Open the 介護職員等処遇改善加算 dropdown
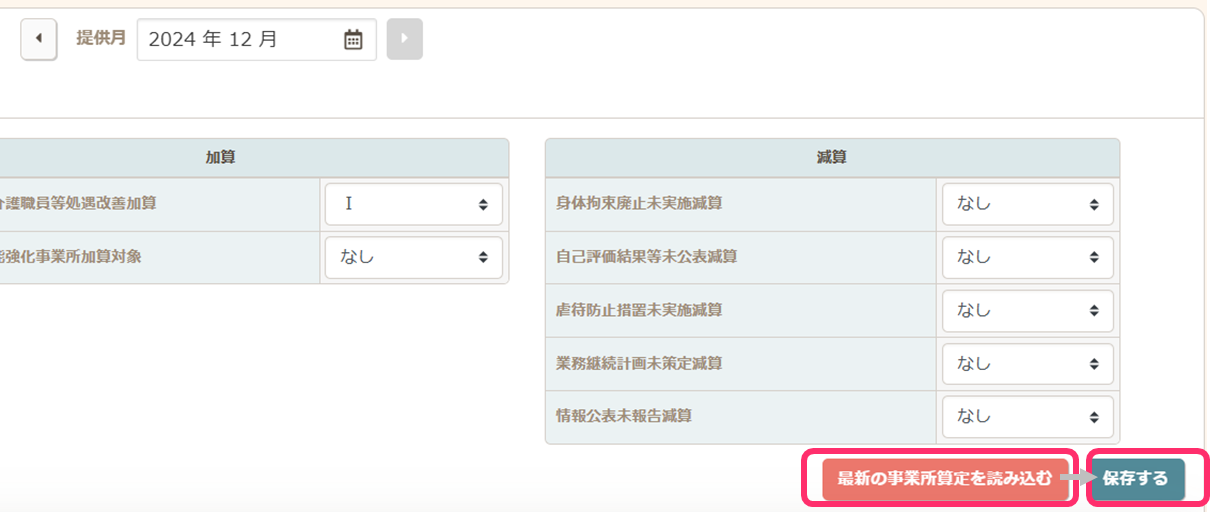The image size is (1210, 512). click(413, 204)
